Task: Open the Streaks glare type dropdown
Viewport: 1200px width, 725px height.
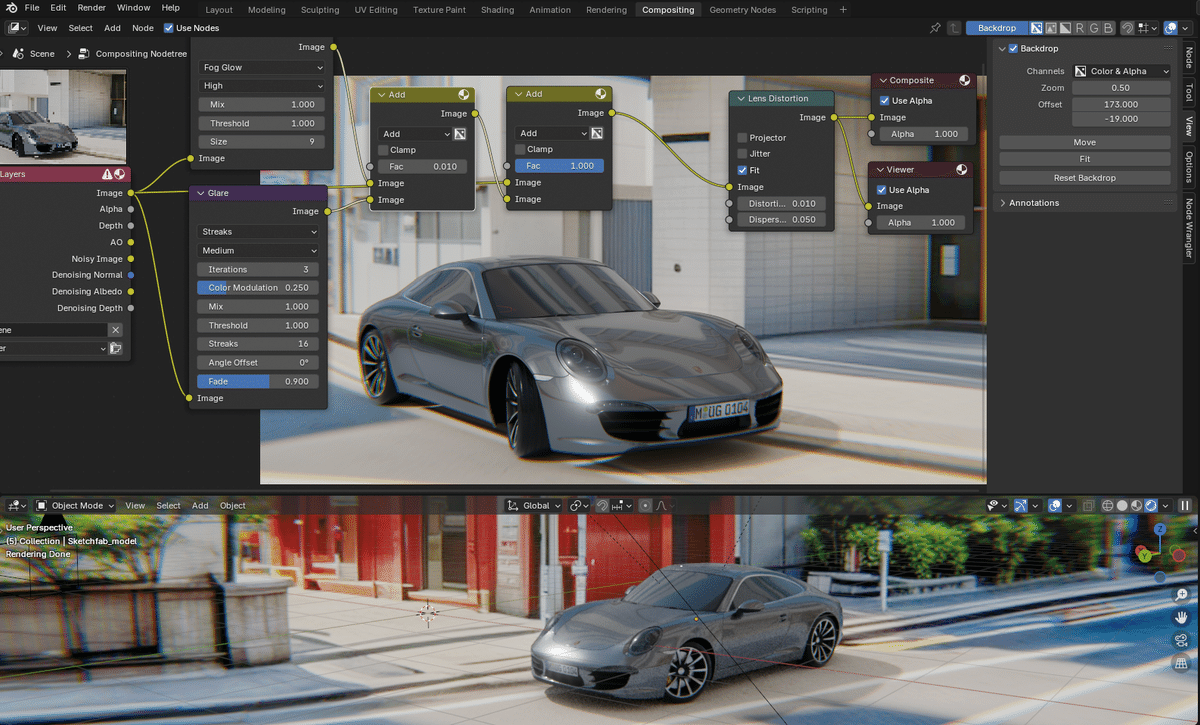Action: (258, 232)
